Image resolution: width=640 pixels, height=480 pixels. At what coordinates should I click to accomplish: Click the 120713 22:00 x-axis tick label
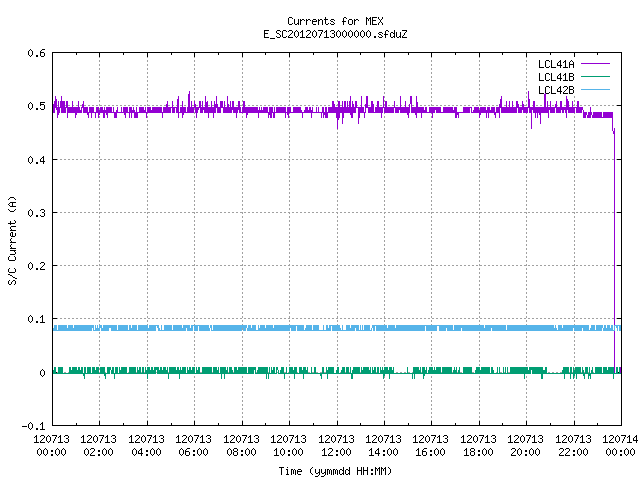(x=573, y=446)
